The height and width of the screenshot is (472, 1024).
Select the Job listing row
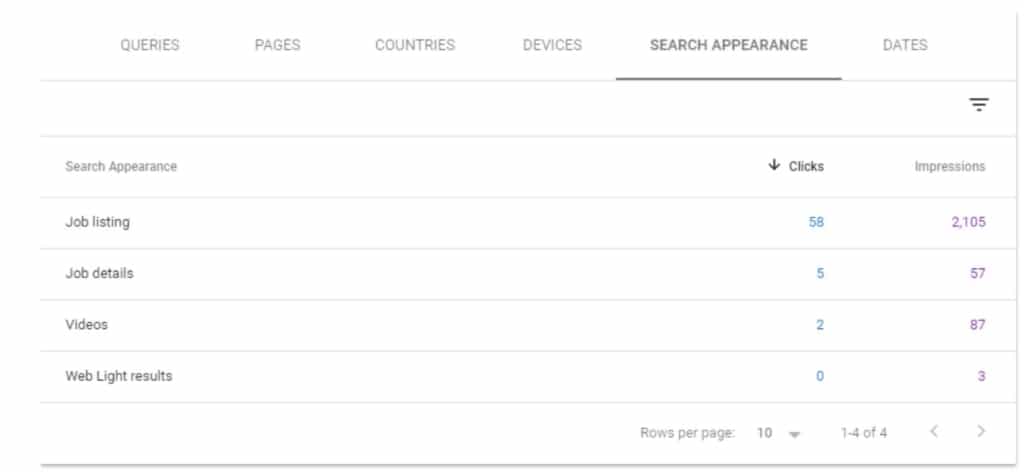click(x=98, y=222)
